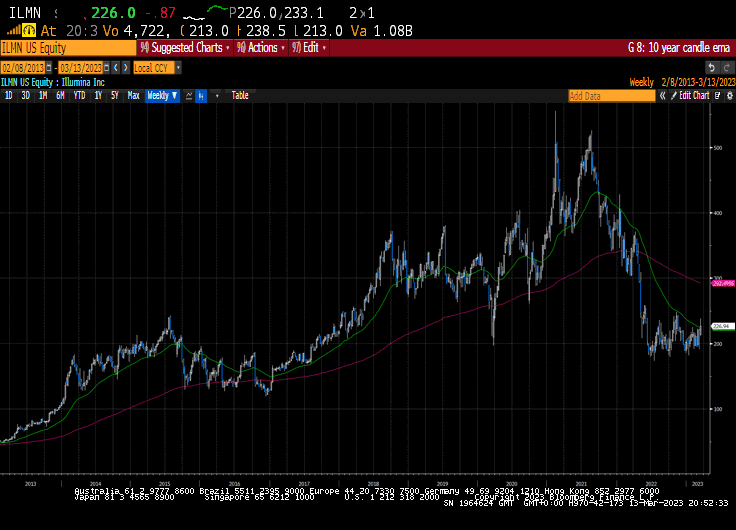Open the Edit menu
This screenshot has width=736, height=530.
[309, 48]
